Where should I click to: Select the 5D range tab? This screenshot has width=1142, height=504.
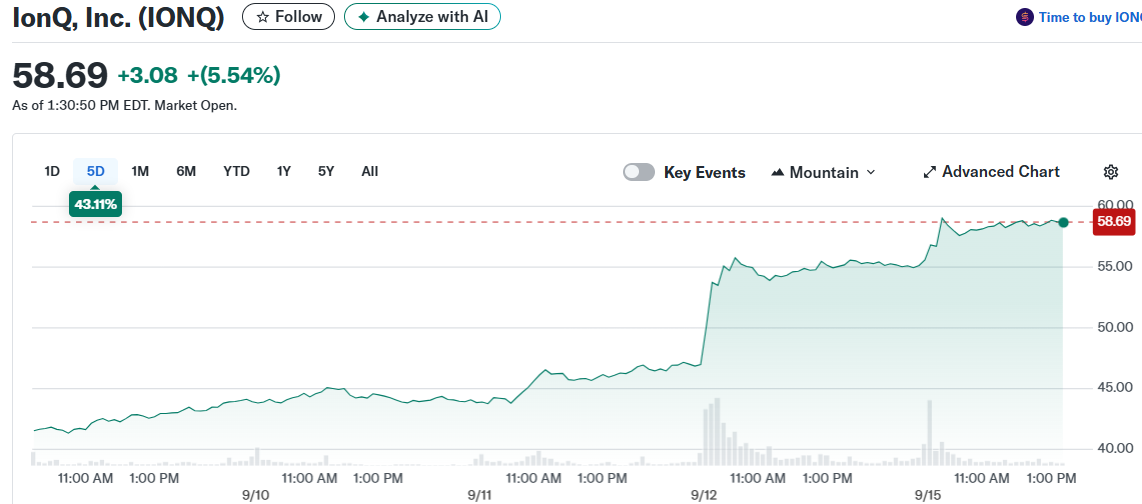tap(95, 172)
